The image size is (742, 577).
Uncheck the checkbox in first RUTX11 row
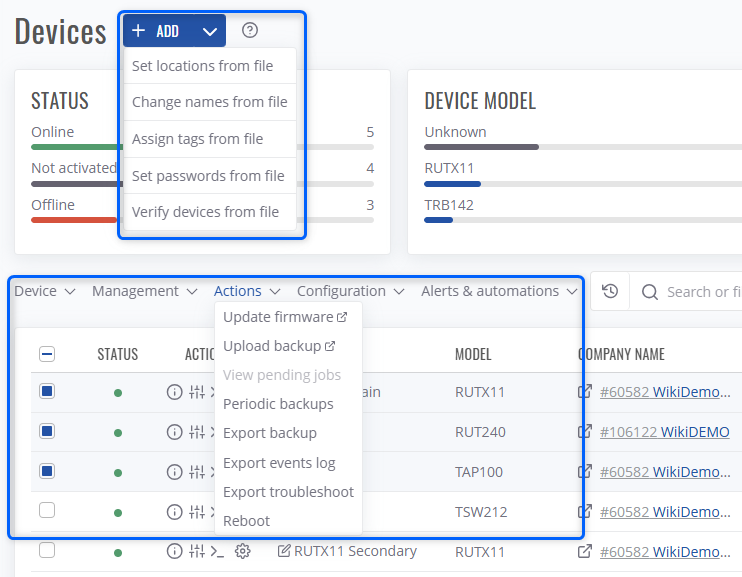click(x=47, y=391)
